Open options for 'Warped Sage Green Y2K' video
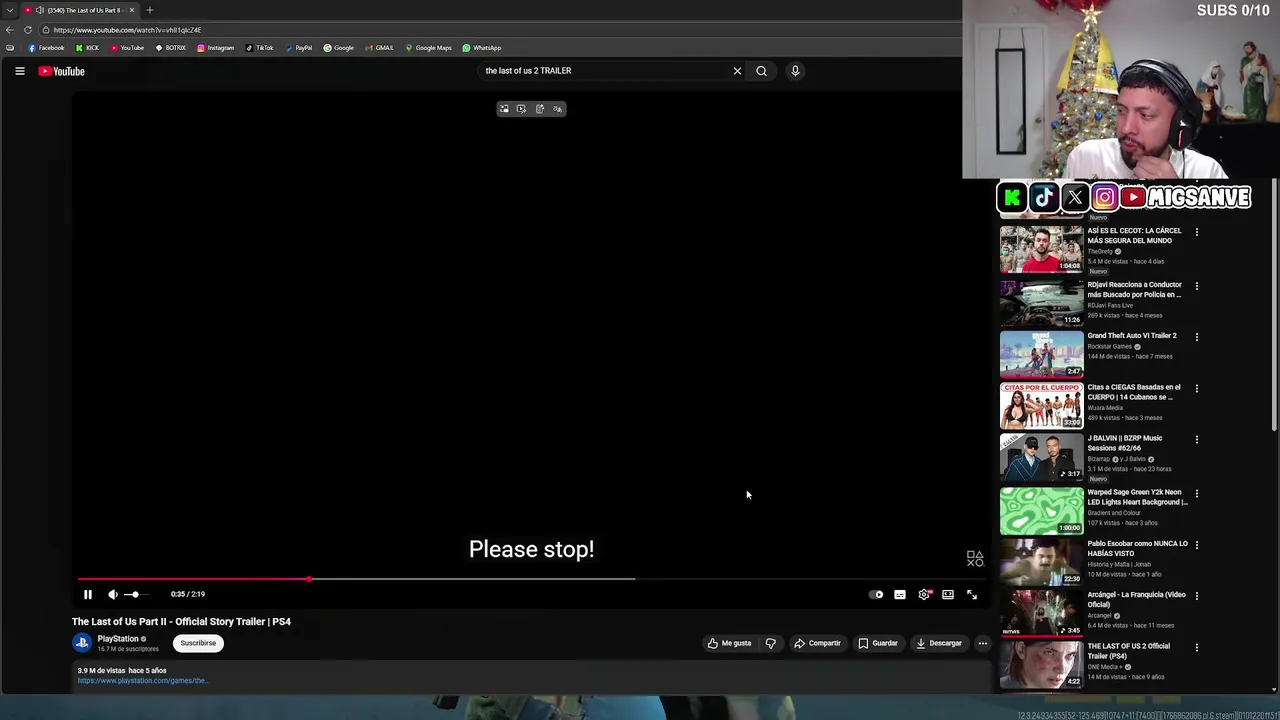 click(1196, 493)
